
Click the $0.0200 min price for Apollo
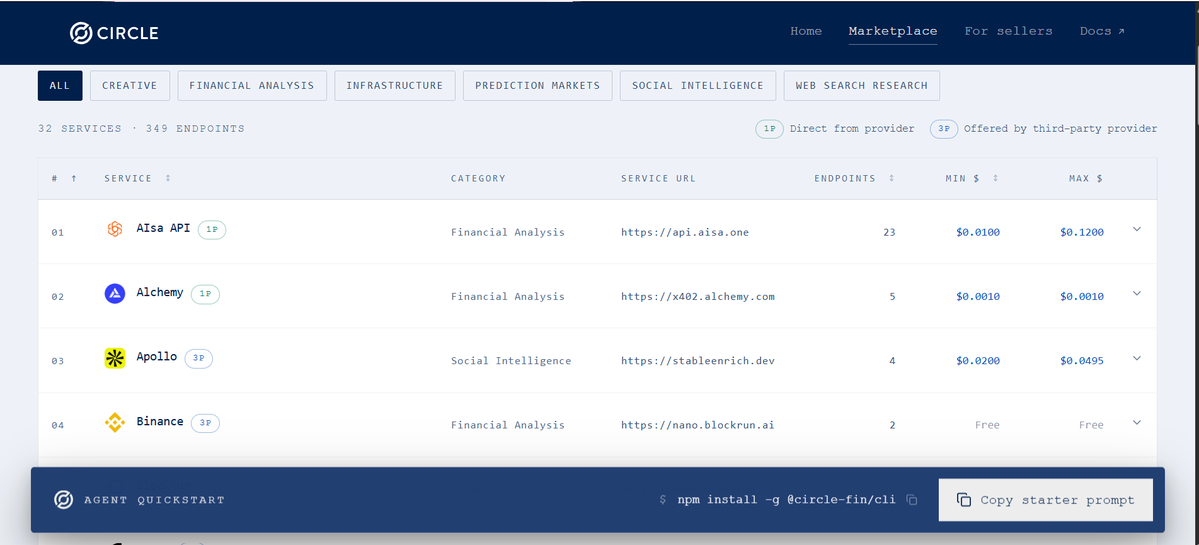[x=978, y=361]
